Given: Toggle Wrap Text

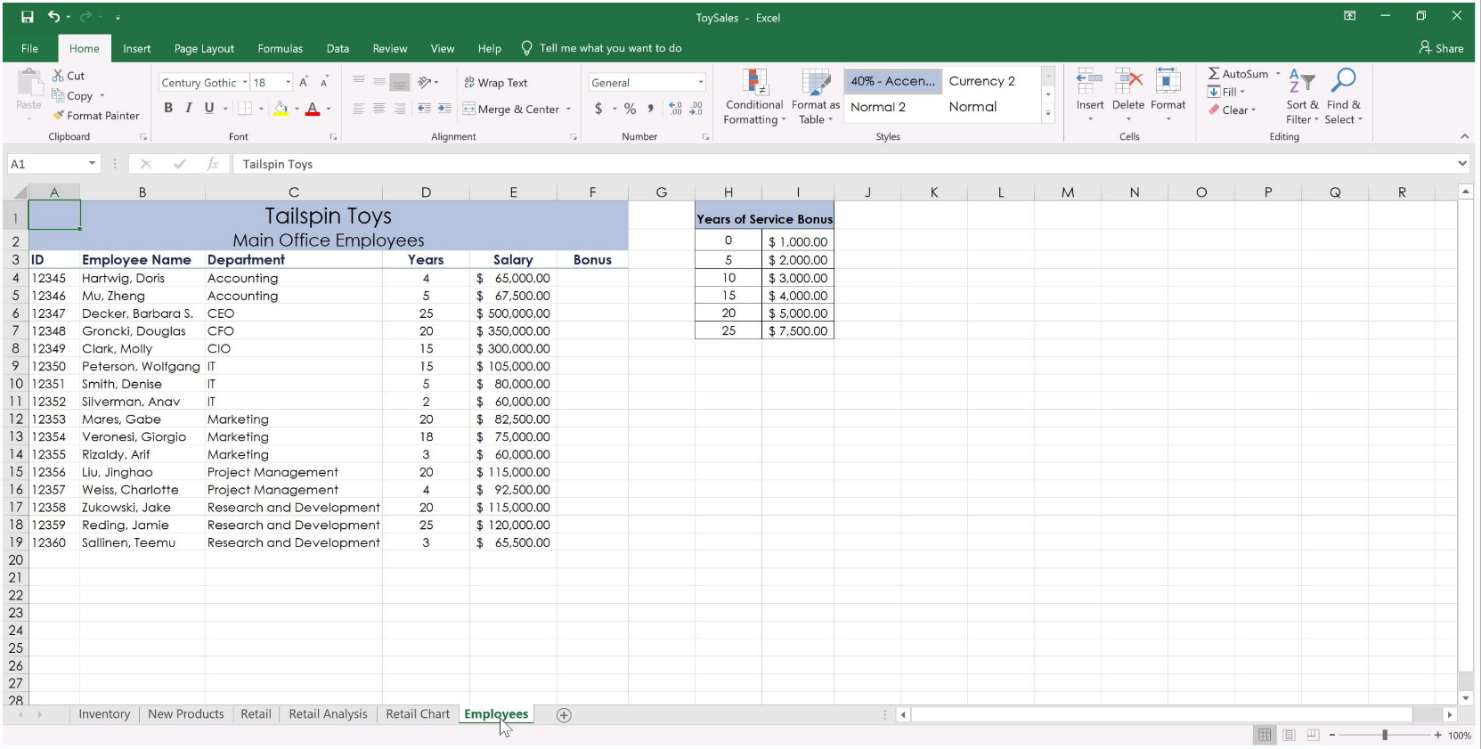Looking at the screenshot, I should pos(496,83).
